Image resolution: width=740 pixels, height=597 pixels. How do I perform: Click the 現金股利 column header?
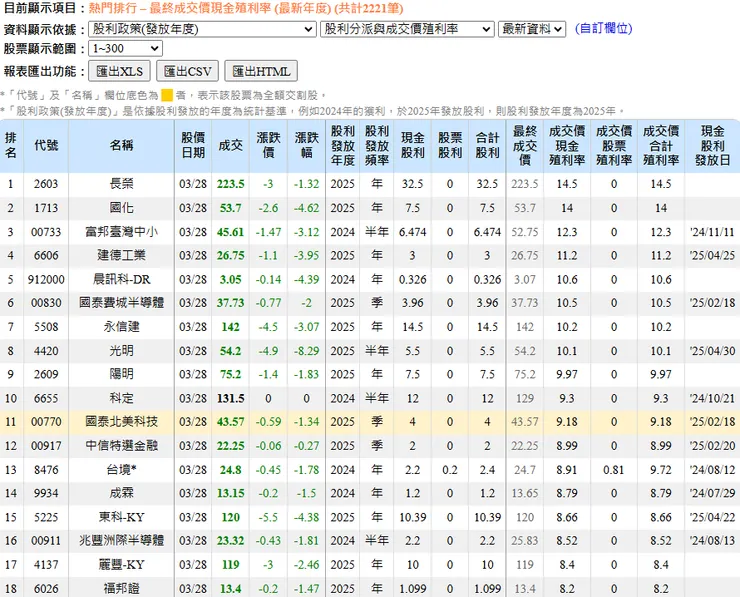(x=412, y=145)
